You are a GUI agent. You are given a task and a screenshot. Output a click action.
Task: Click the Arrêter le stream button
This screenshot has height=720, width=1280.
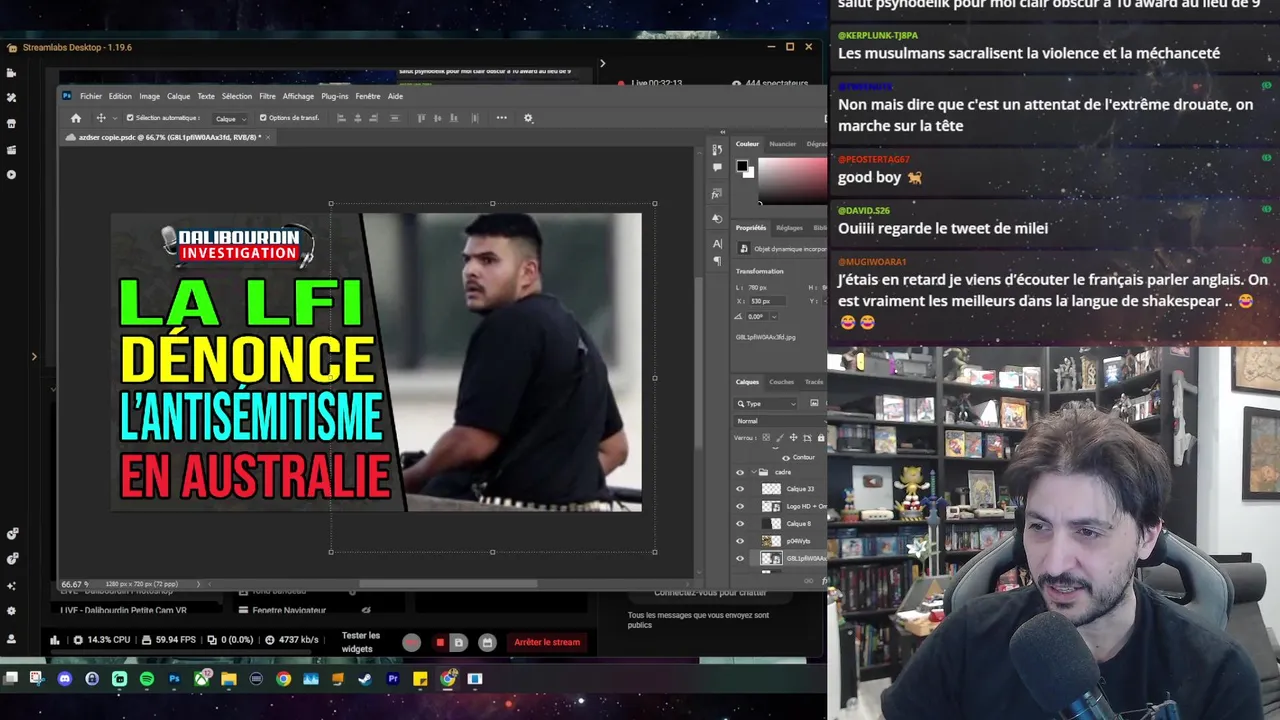(547, 642)
